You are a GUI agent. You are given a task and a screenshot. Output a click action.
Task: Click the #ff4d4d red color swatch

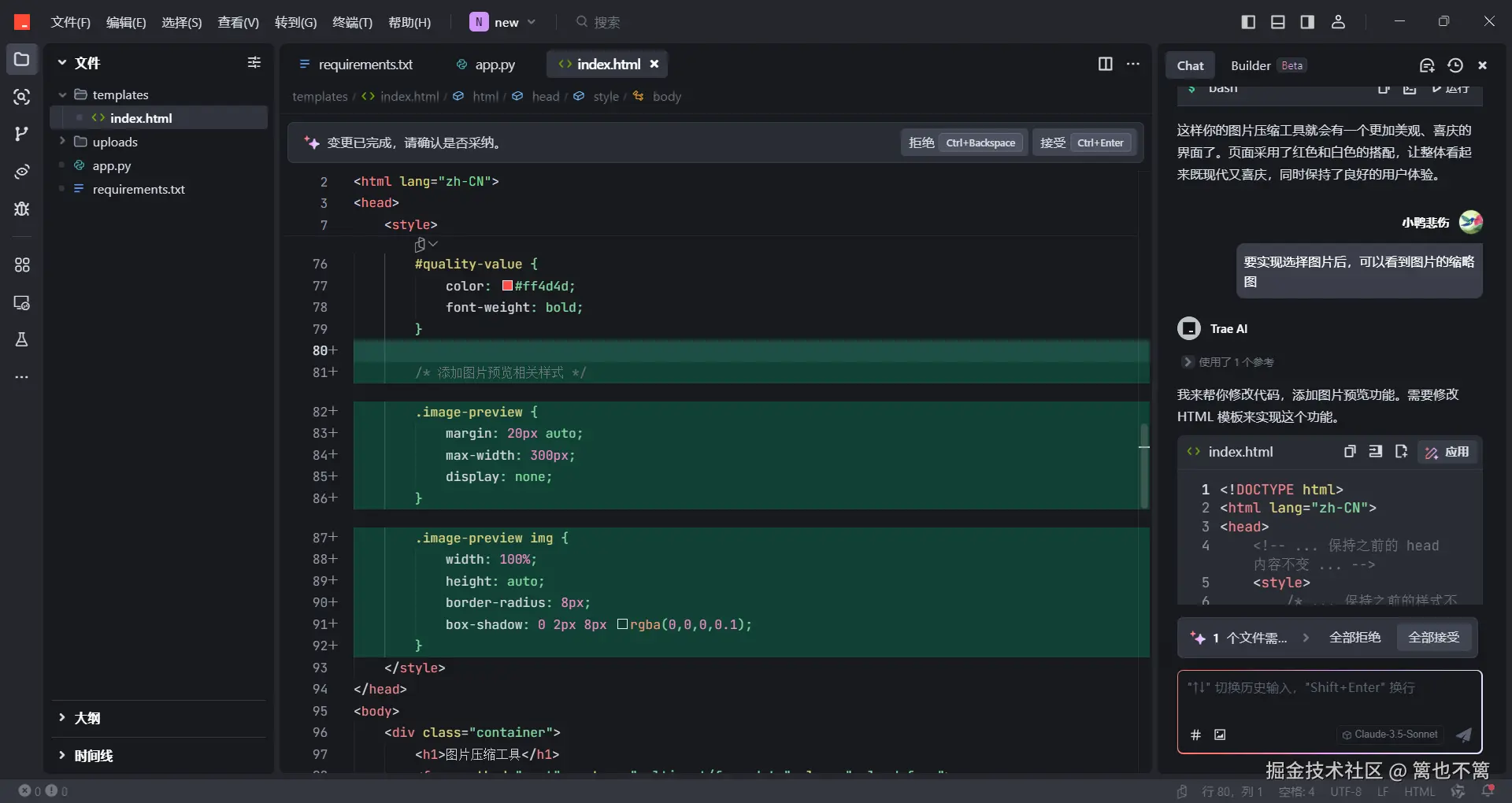508,286
